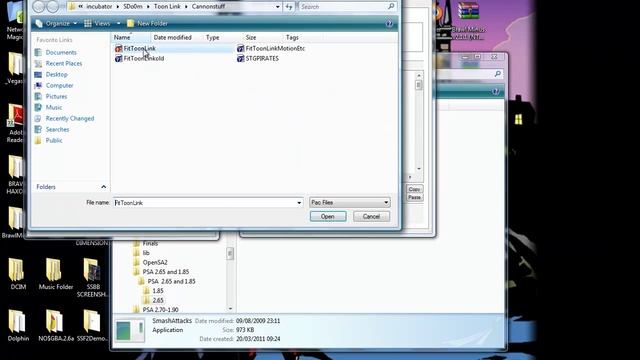Viewport: 640px width, 360px height.
Task: Sort files by Date modified column
Action: coord(172,38)
